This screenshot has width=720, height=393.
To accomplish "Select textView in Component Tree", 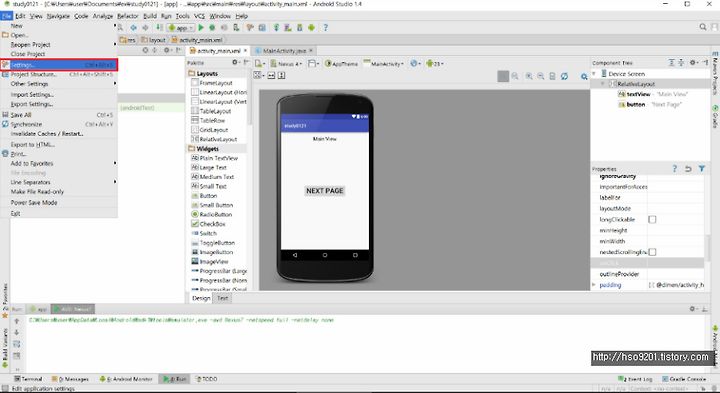I will pos(638,94).
